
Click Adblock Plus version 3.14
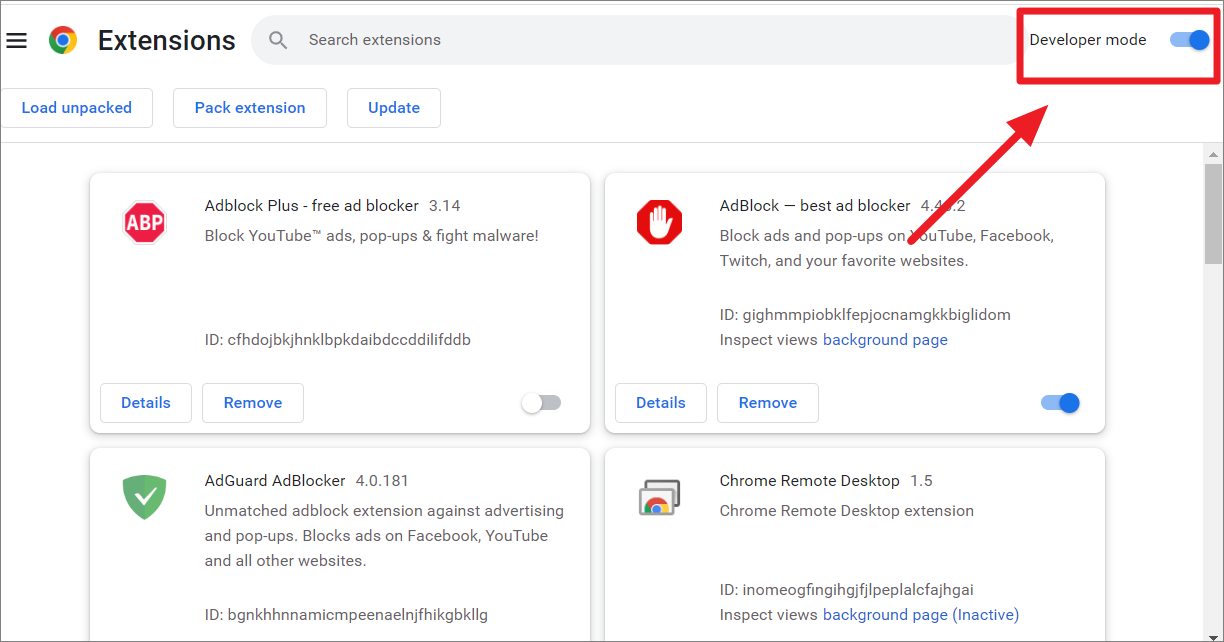point(444,206)
